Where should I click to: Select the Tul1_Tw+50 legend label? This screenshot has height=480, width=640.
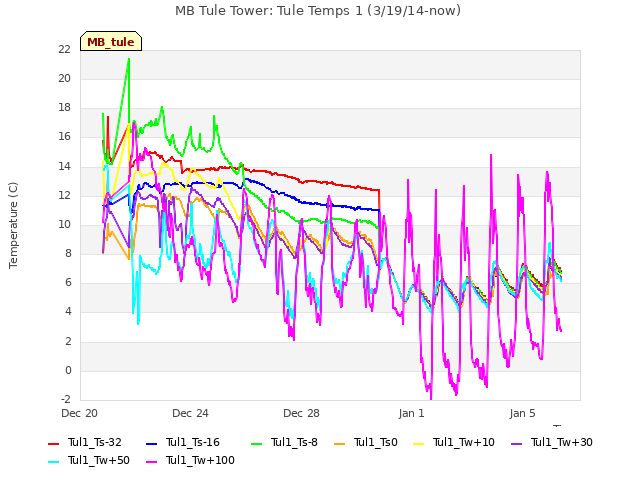pos(99,460)
